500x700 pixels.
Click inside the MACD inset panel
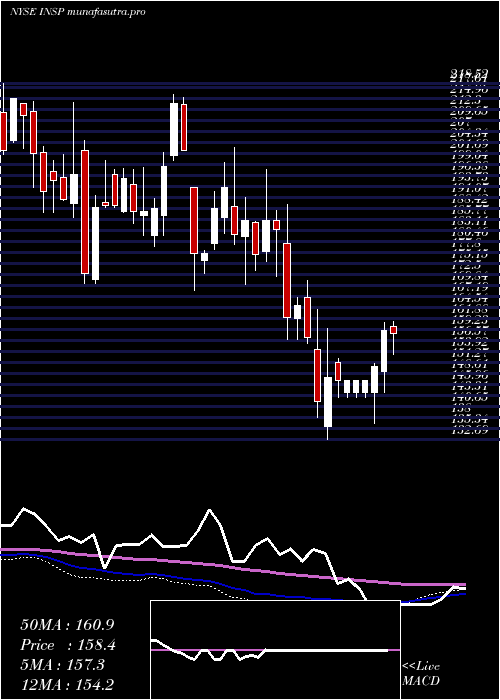[x=275, y=650]
